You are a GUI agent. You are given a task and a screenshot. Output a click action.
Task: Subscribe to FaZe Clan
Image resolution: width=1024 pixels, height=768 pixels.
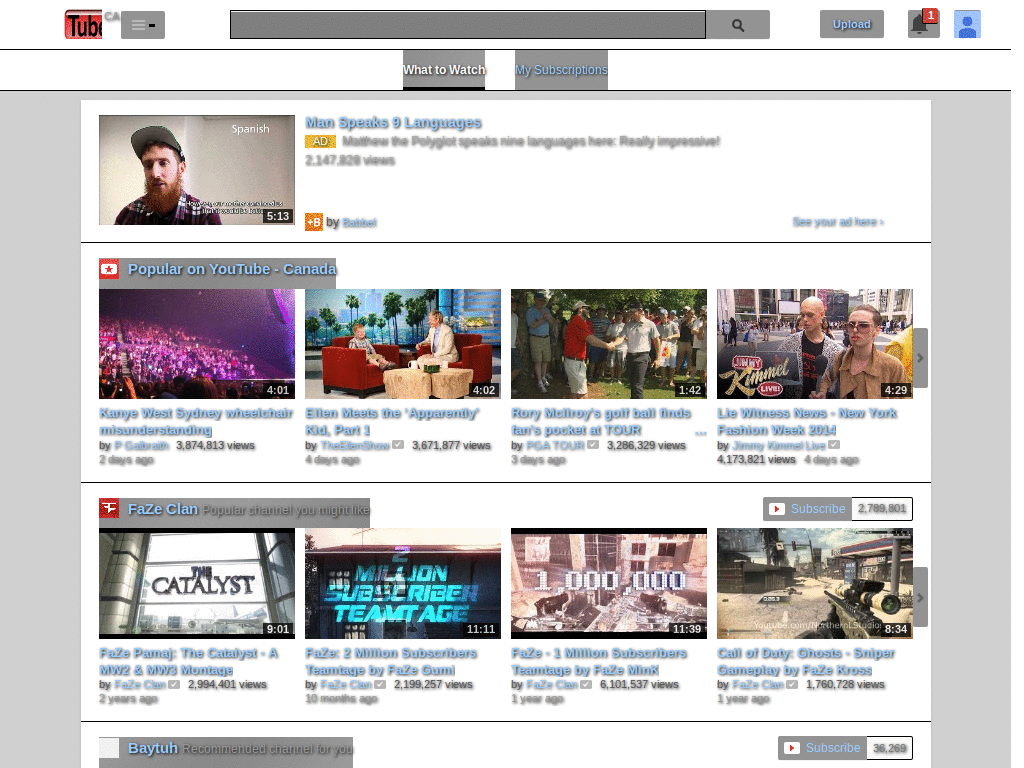pos(807,509)
